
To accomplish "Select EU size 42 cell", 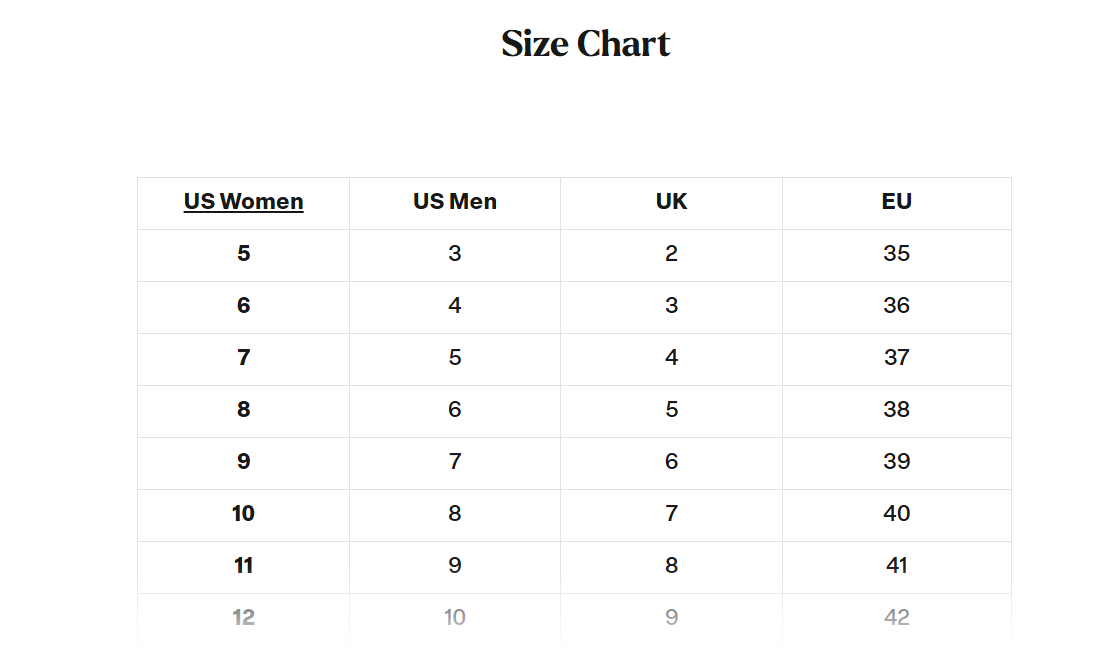I will point(896,618).
